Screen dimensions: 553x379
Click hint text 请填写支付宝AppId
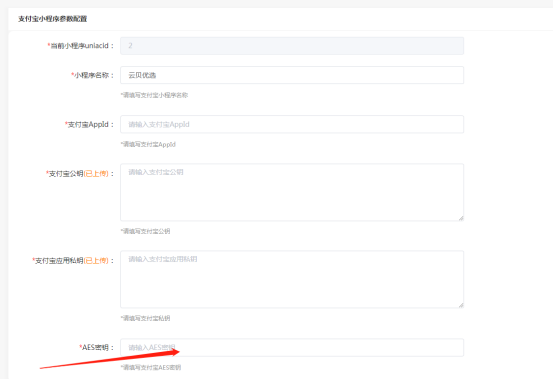pyautogui.click(x=148, y=144)
